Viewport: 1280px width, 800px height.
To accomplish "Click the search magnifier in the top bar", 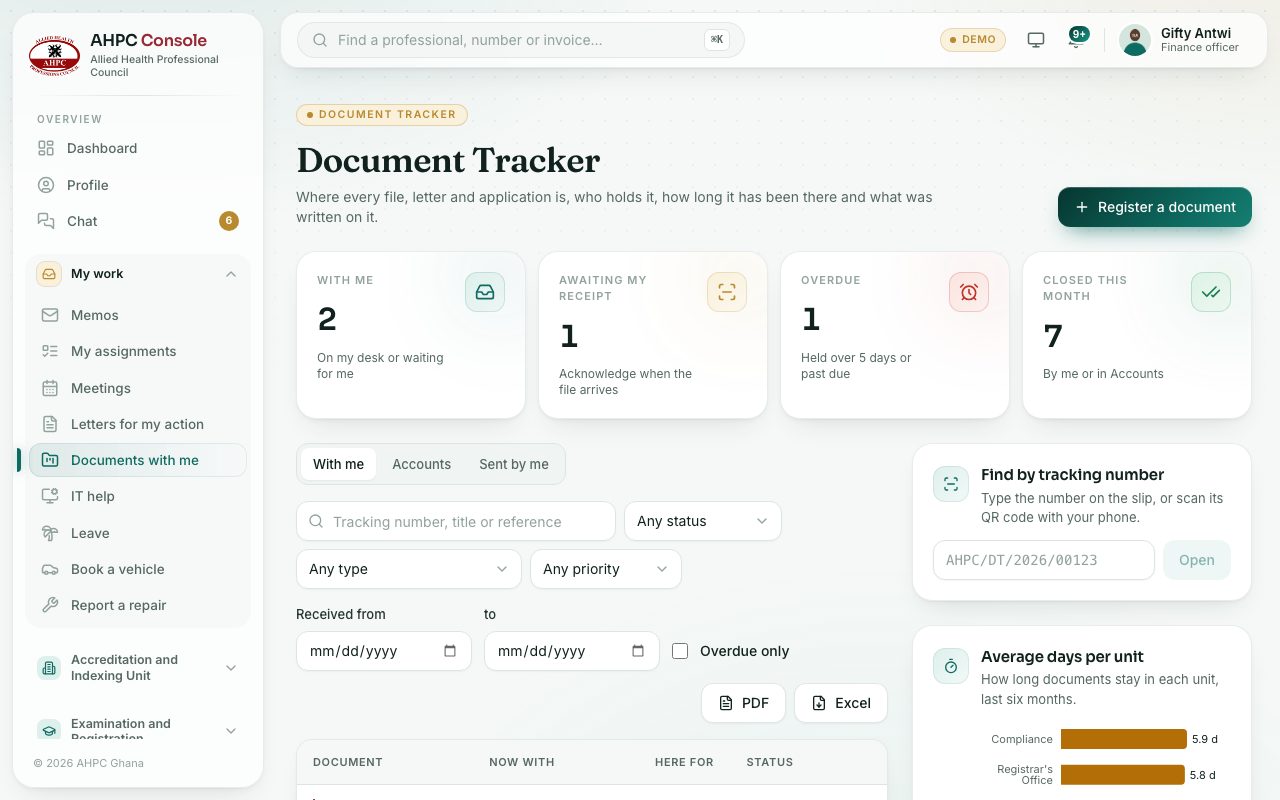I will pos(320,40).
